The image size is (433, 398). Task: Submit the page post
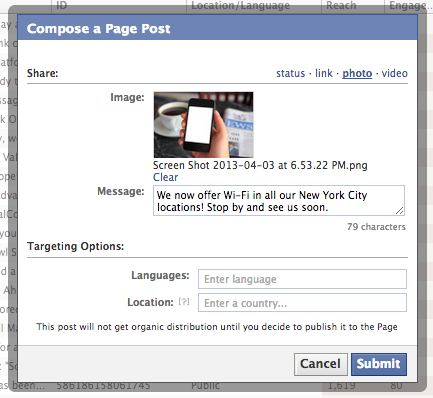379,364
